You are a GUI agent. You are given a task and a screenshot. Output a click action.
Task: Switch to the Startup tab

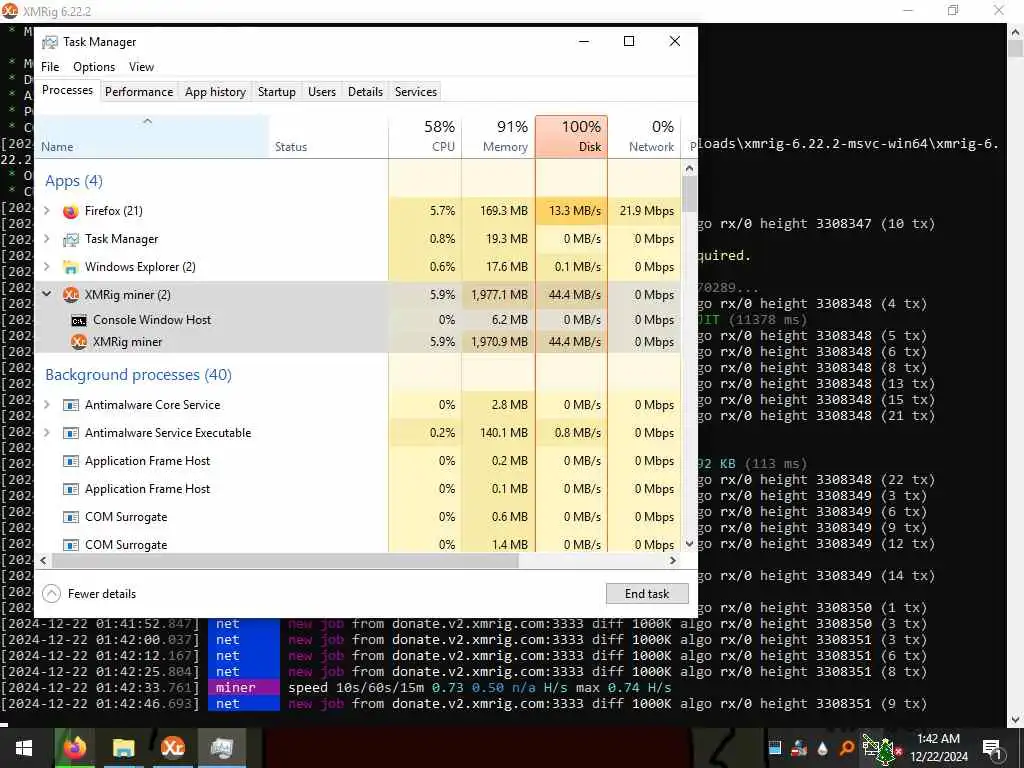tap(276, 92)
